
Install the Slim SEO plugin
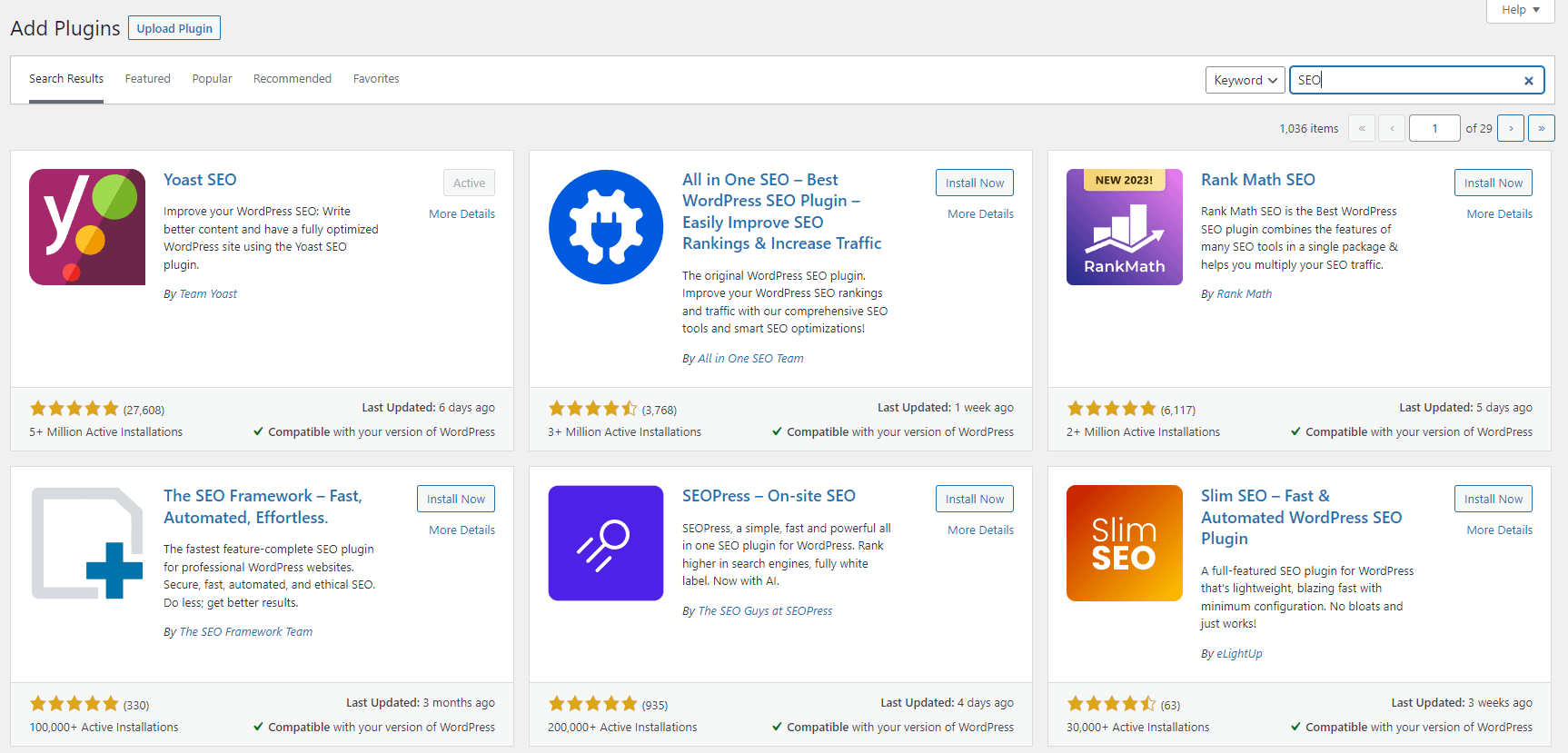click(x=1494, y=499)
